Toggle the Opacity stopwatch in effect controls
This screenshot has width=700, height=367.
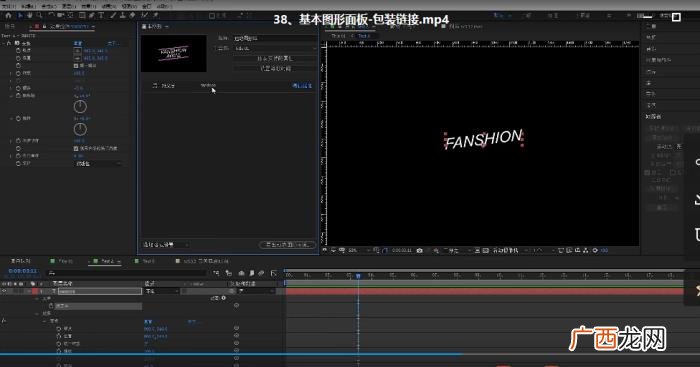(x=18, y=141)
